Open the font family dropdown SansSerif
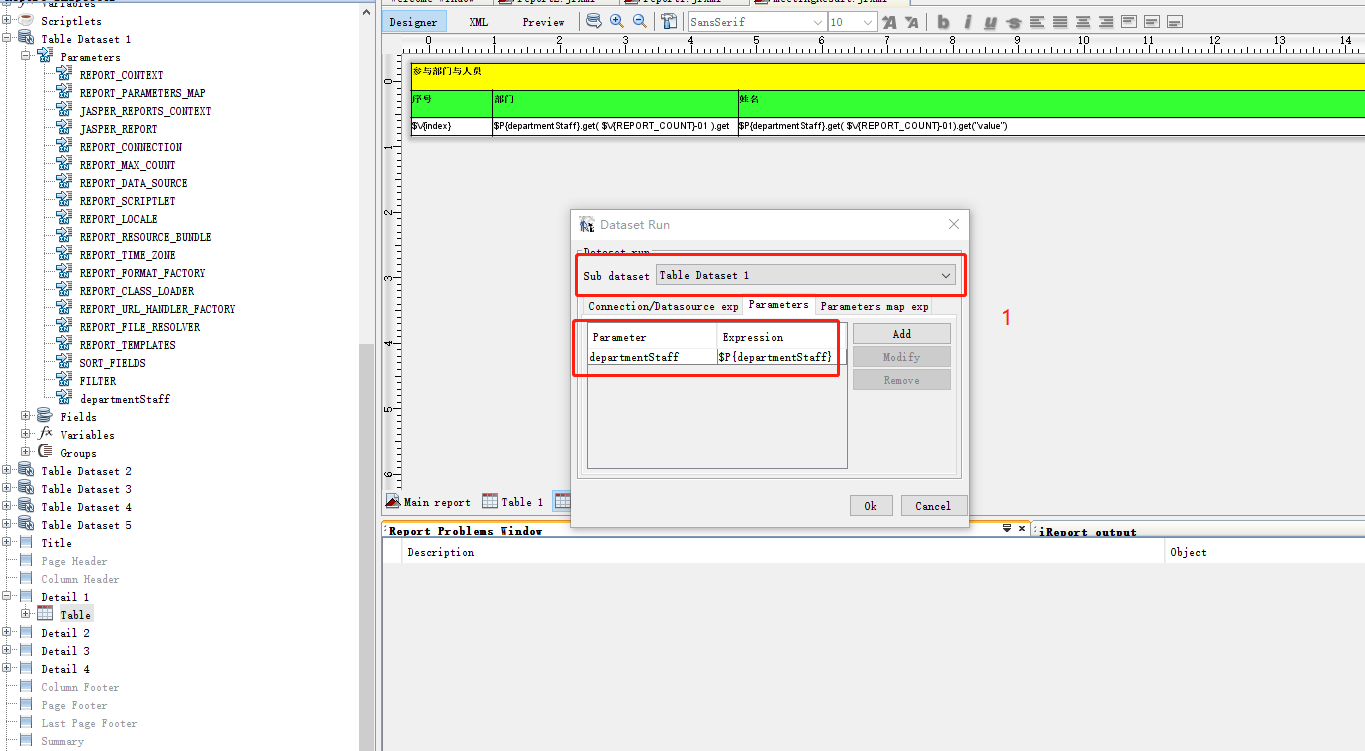Screen dimensions: 1365x751 757,22
